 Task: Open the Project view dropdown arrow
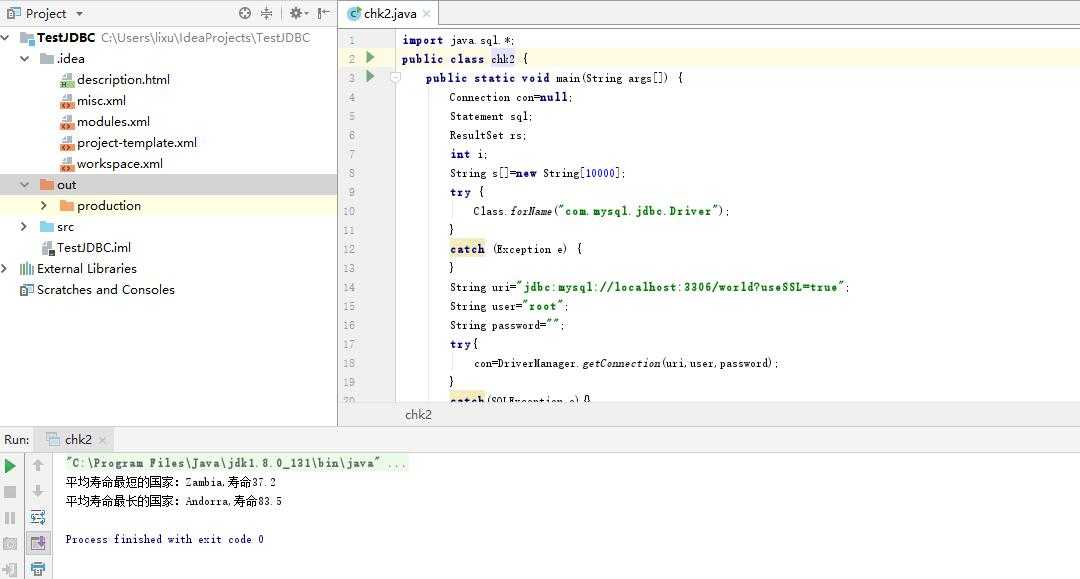click(79, 14)
